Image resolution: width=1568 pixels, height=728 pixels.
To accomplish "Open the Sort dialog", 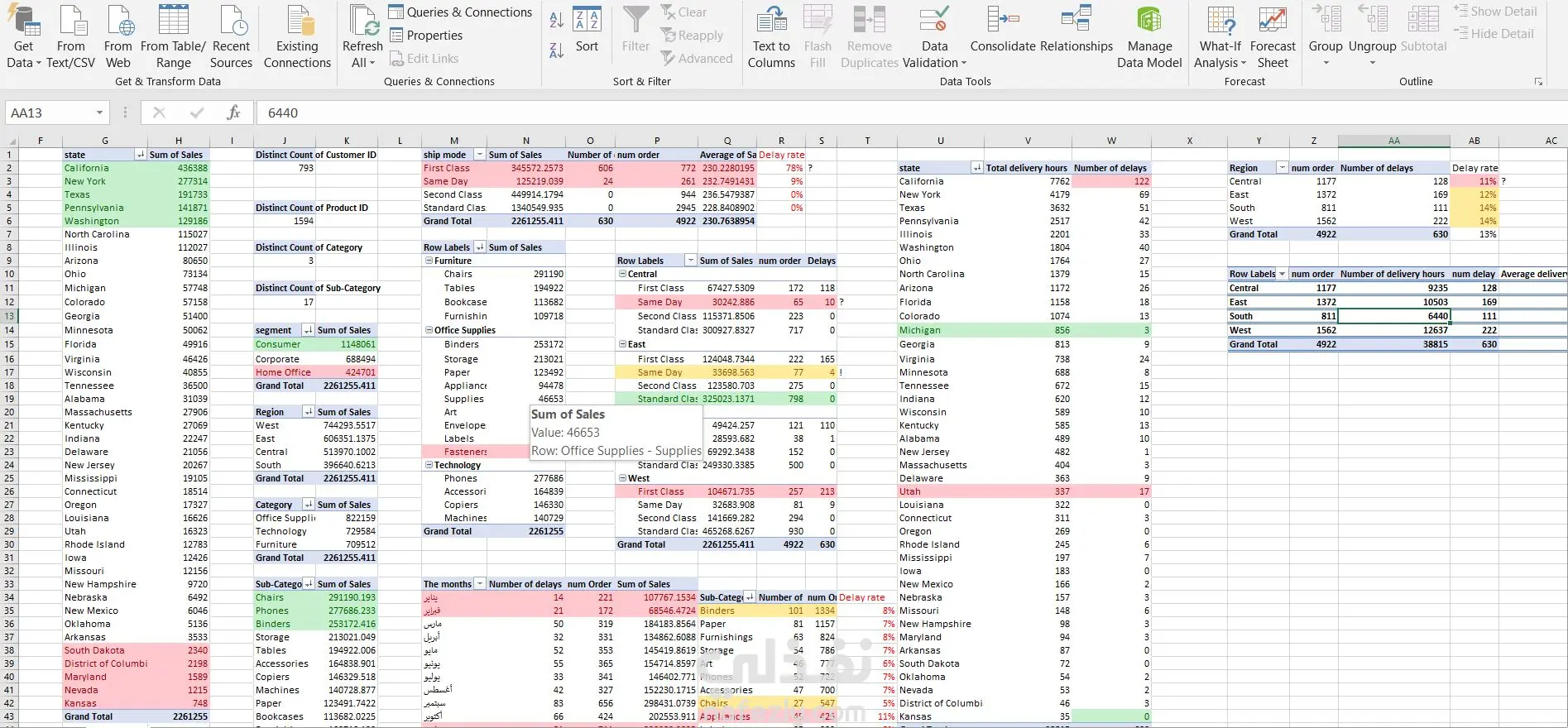I will (x=587, y=29).
